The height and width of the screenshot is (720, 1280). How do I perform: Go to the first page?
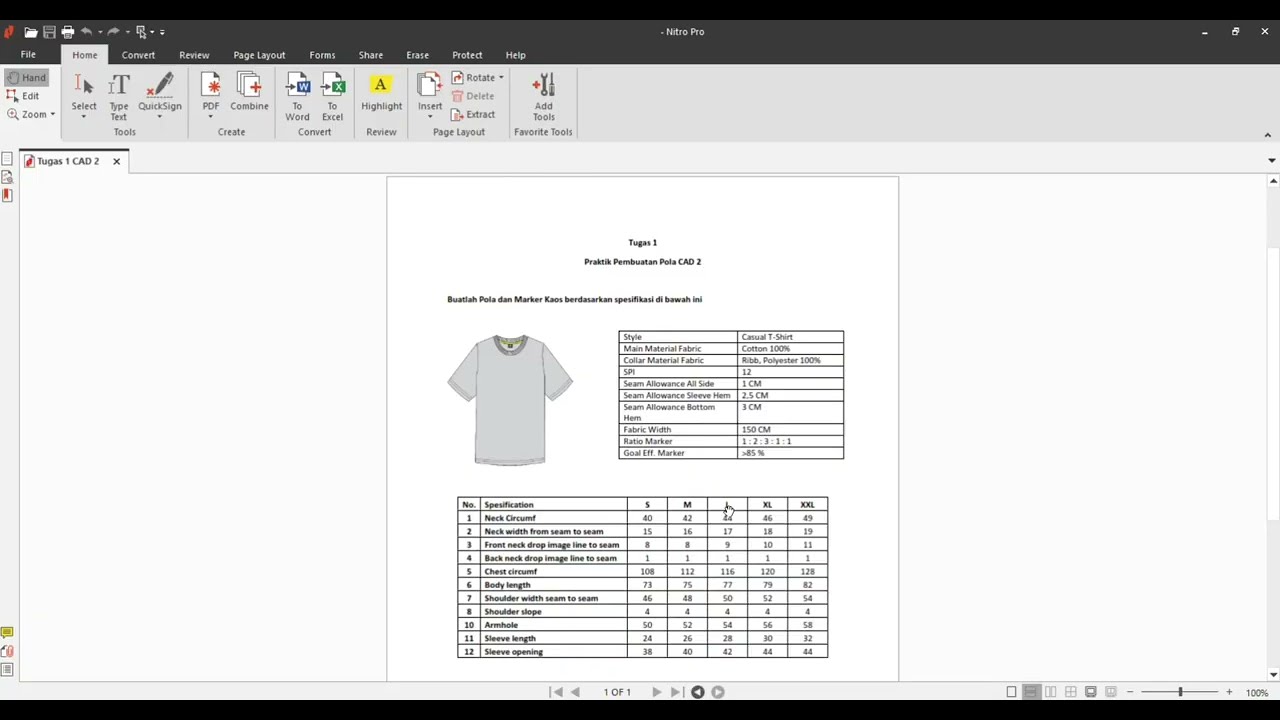[556, 692]
